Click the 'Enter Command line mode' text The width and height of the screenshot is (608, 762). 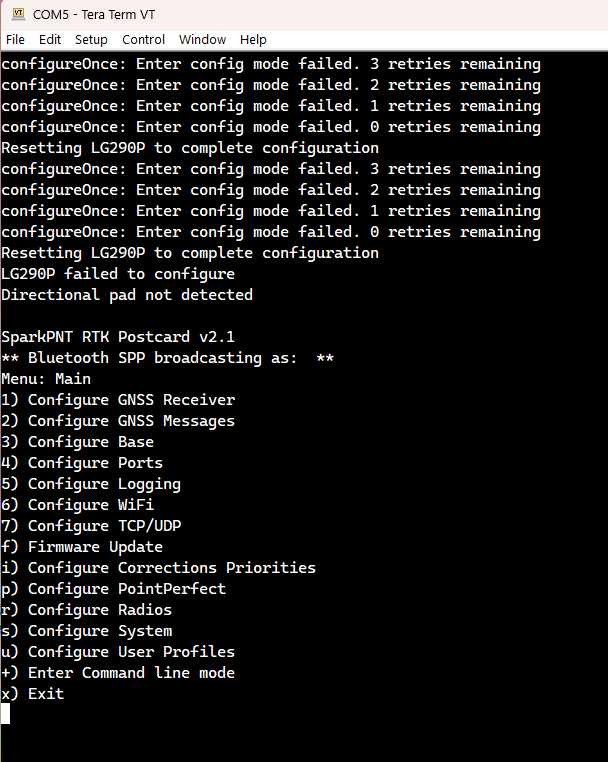click(131, 673)
